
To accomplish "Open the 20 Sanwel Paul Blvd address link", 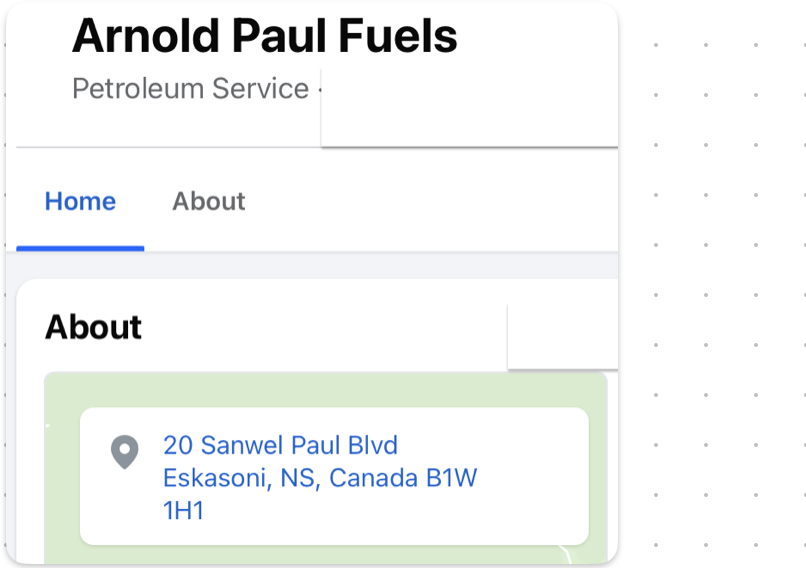I will coord(280,445).
